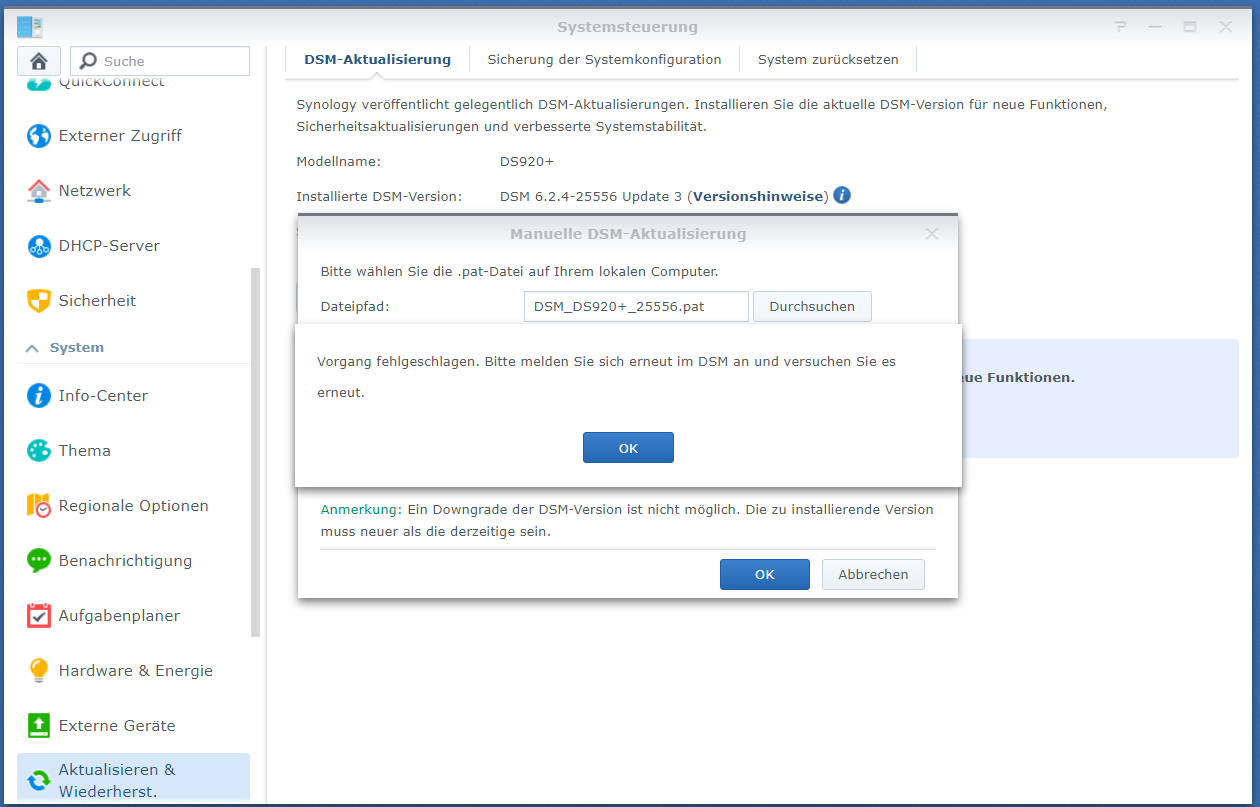Click OK in Manuelle DSM-Aktualisierung dialog

765,574
